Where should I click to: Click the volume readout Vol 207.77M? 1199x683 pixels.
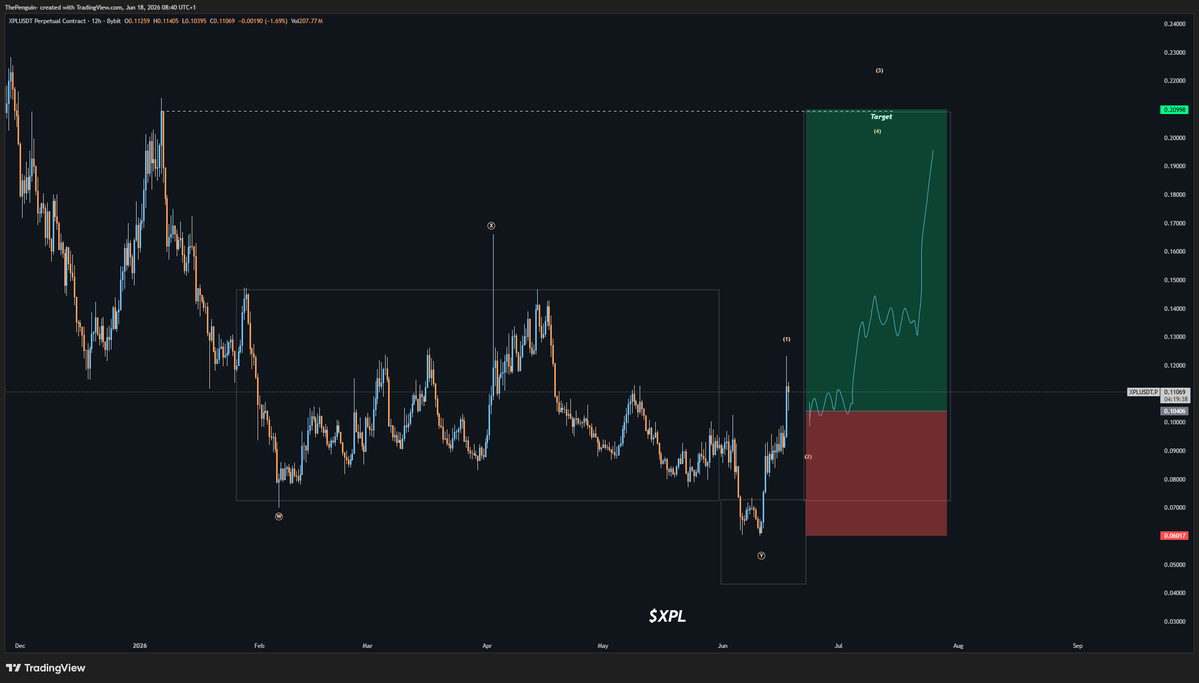tap(307, 21)
